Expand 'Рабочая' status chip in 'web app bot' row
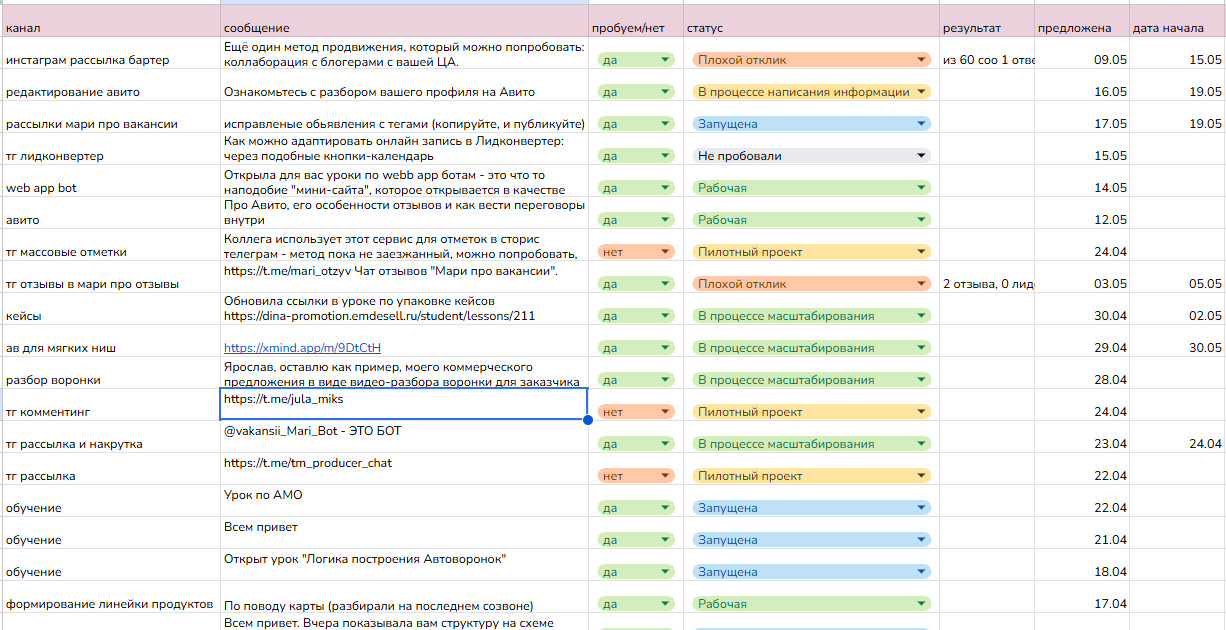 point(921,188)
